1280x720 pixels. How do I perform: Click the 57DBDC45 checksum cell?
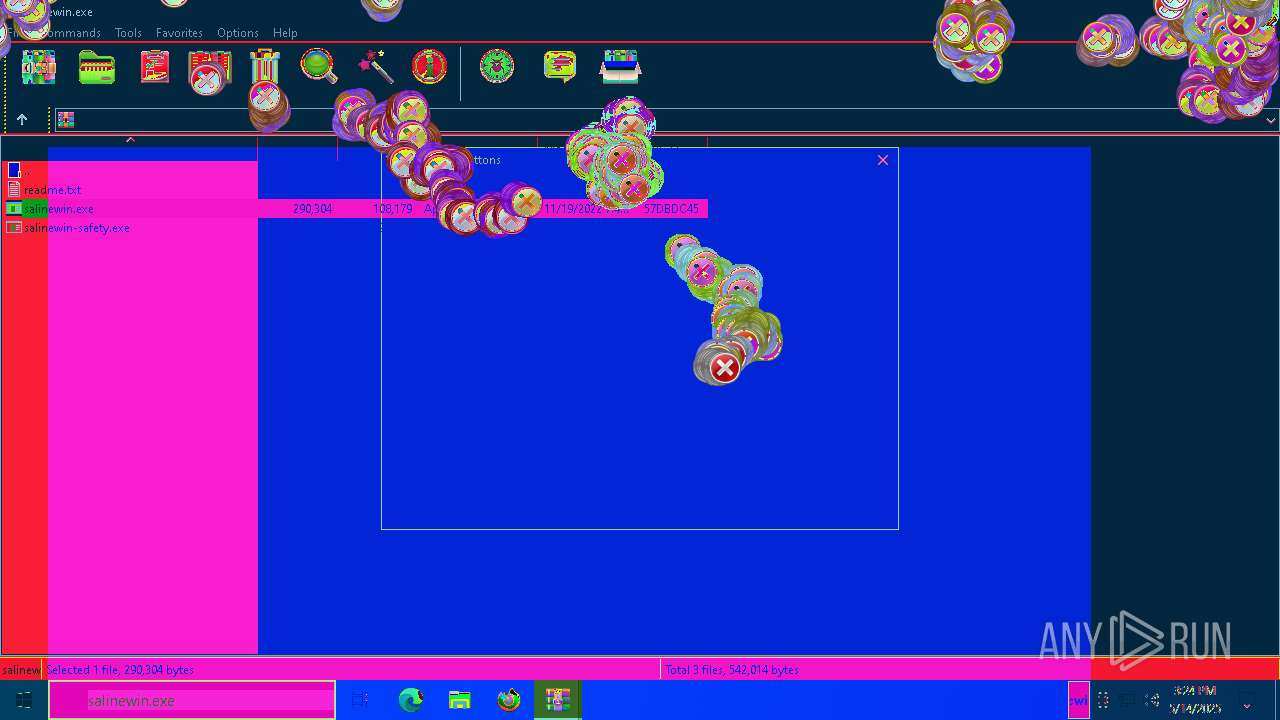tap(671, 209)
